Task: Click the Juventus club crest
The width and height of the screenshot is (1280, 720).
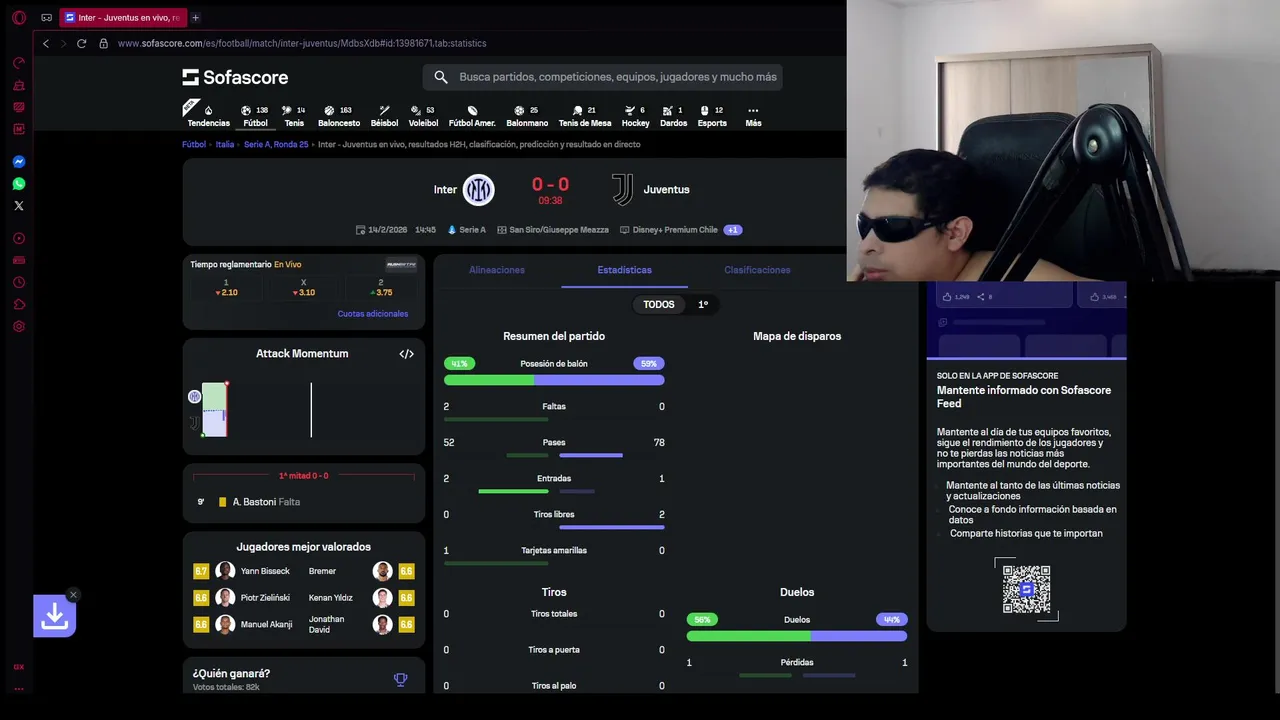Action: [x=622, y=189]
